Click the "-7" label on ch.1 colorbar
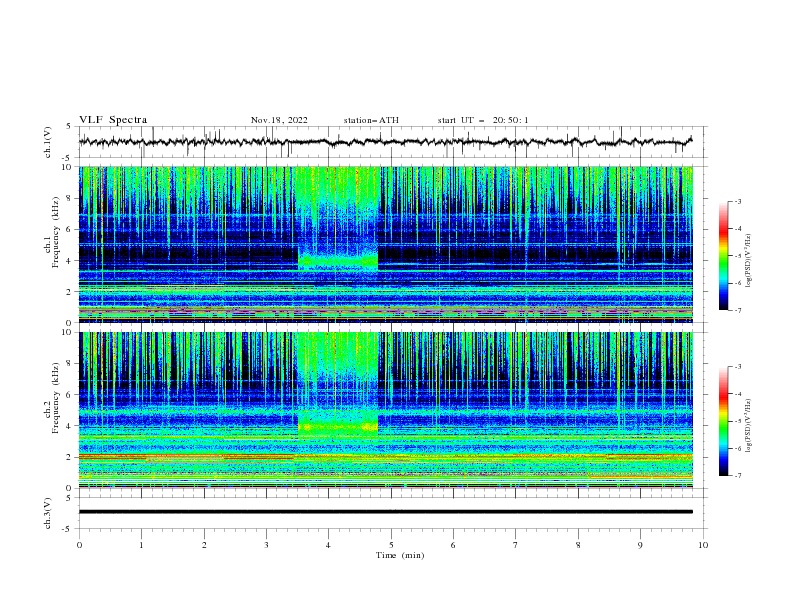 click(737, 311)
